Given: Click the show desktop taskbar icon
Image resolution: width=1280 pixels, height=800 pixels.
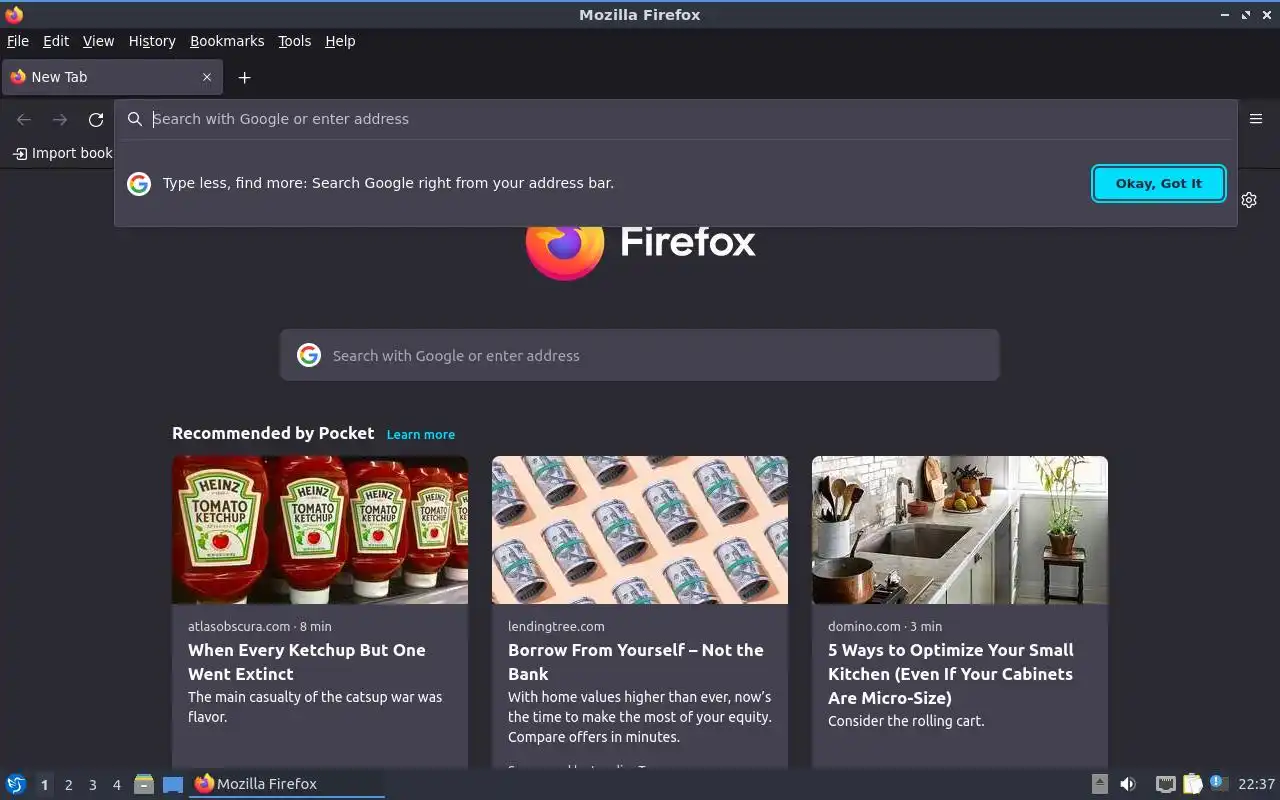Looking at the screenshot, I should 173,784.
